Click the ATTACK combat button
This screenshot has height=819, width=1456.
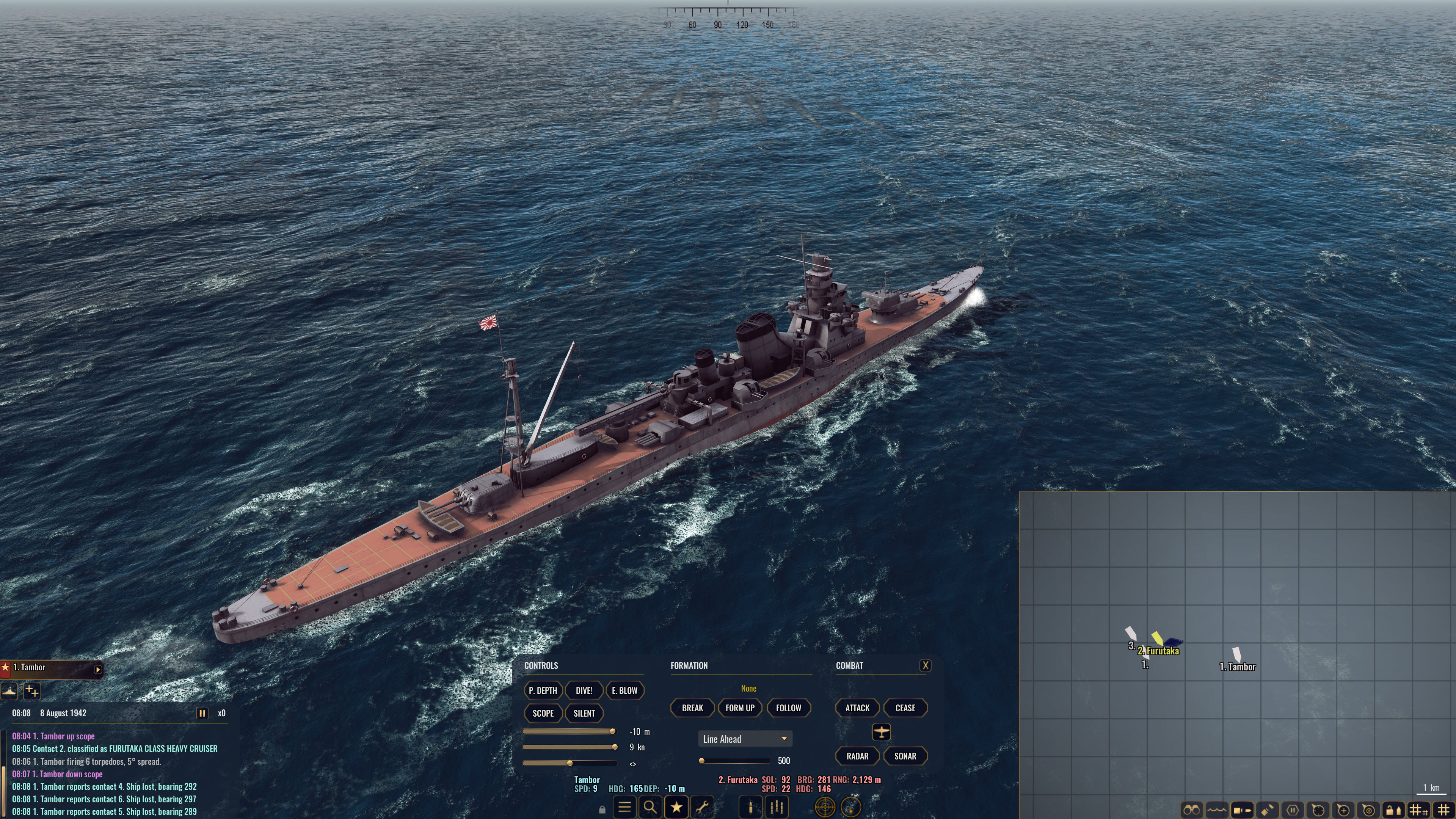857,708
